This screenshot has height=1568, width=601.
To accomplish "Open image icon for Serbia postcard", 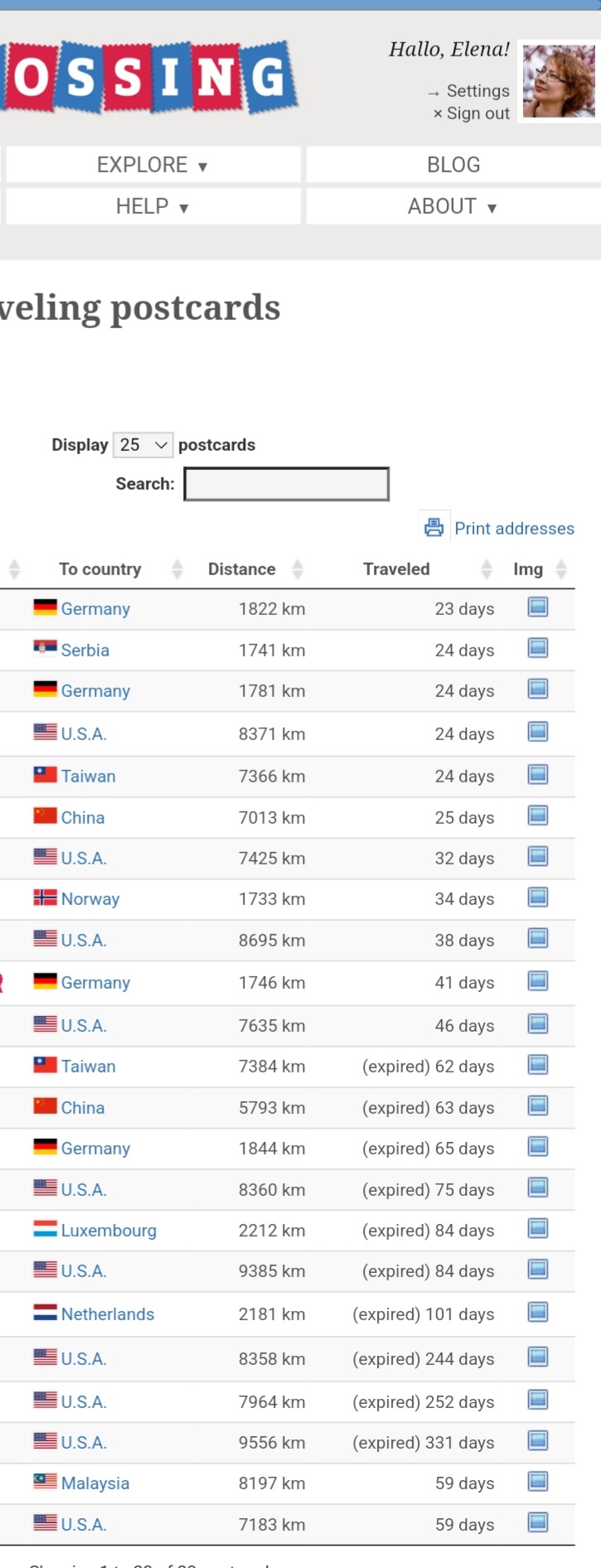I will point(538,648).
